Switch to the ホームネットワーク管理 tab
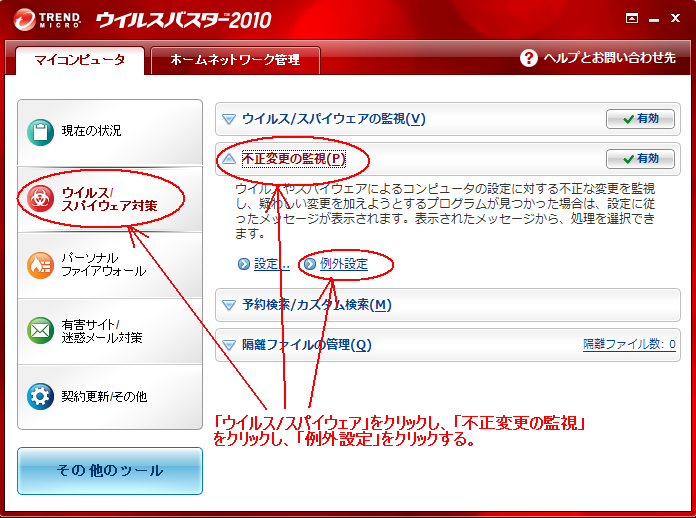696x518 pixels. (235, 60)
